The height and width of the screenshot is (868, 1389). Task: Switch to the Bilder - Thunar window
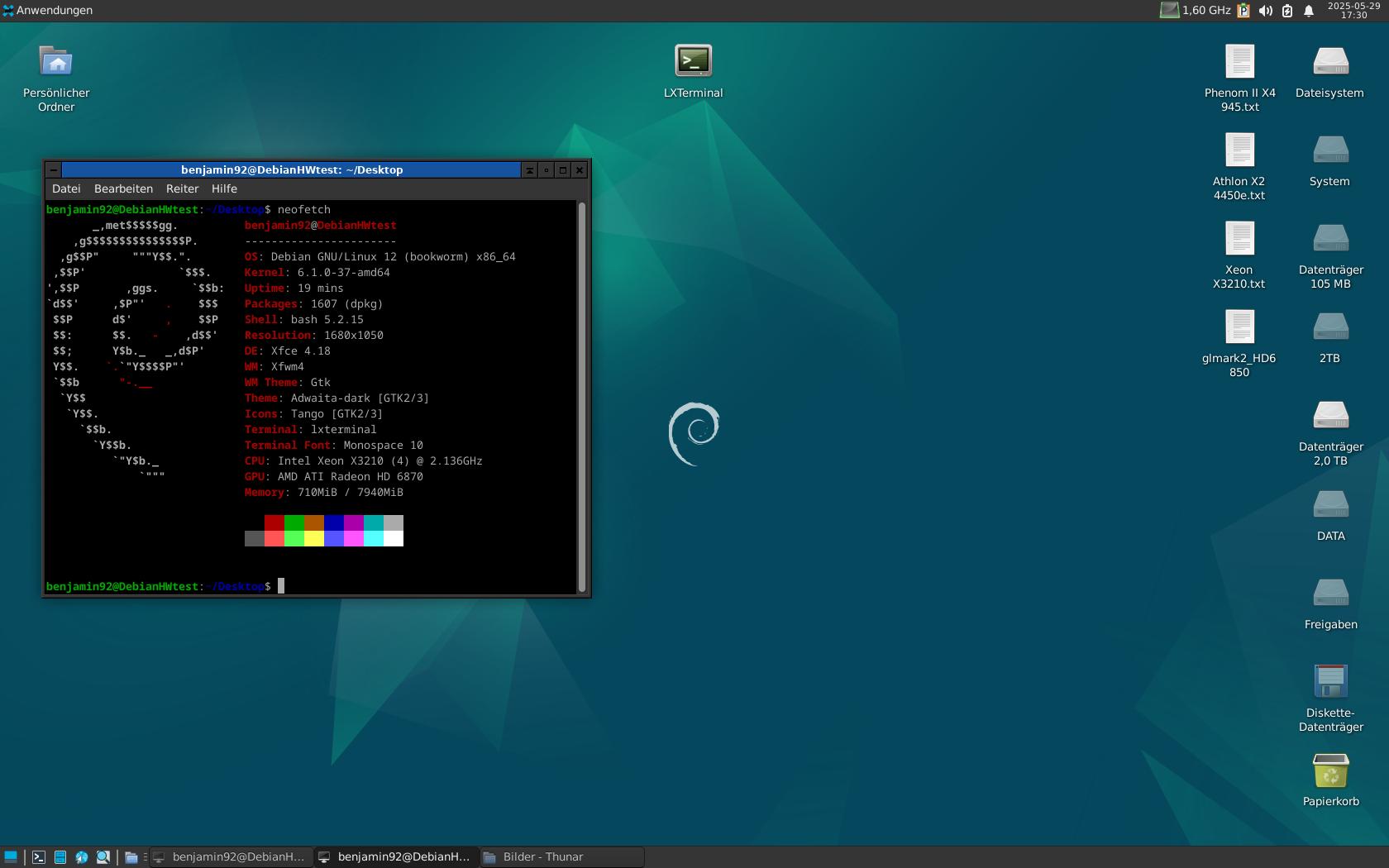(x=561, y=857)
